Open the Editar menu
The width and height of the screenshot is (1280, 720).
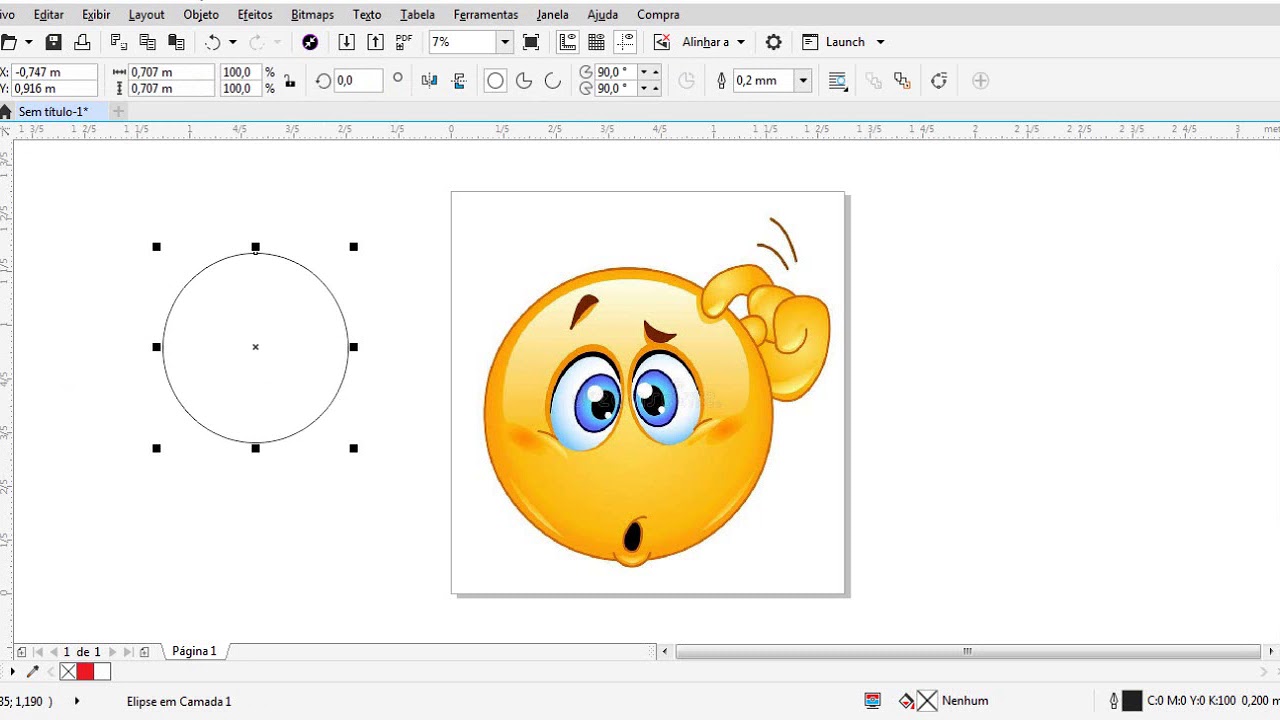(x=48, y=15)
